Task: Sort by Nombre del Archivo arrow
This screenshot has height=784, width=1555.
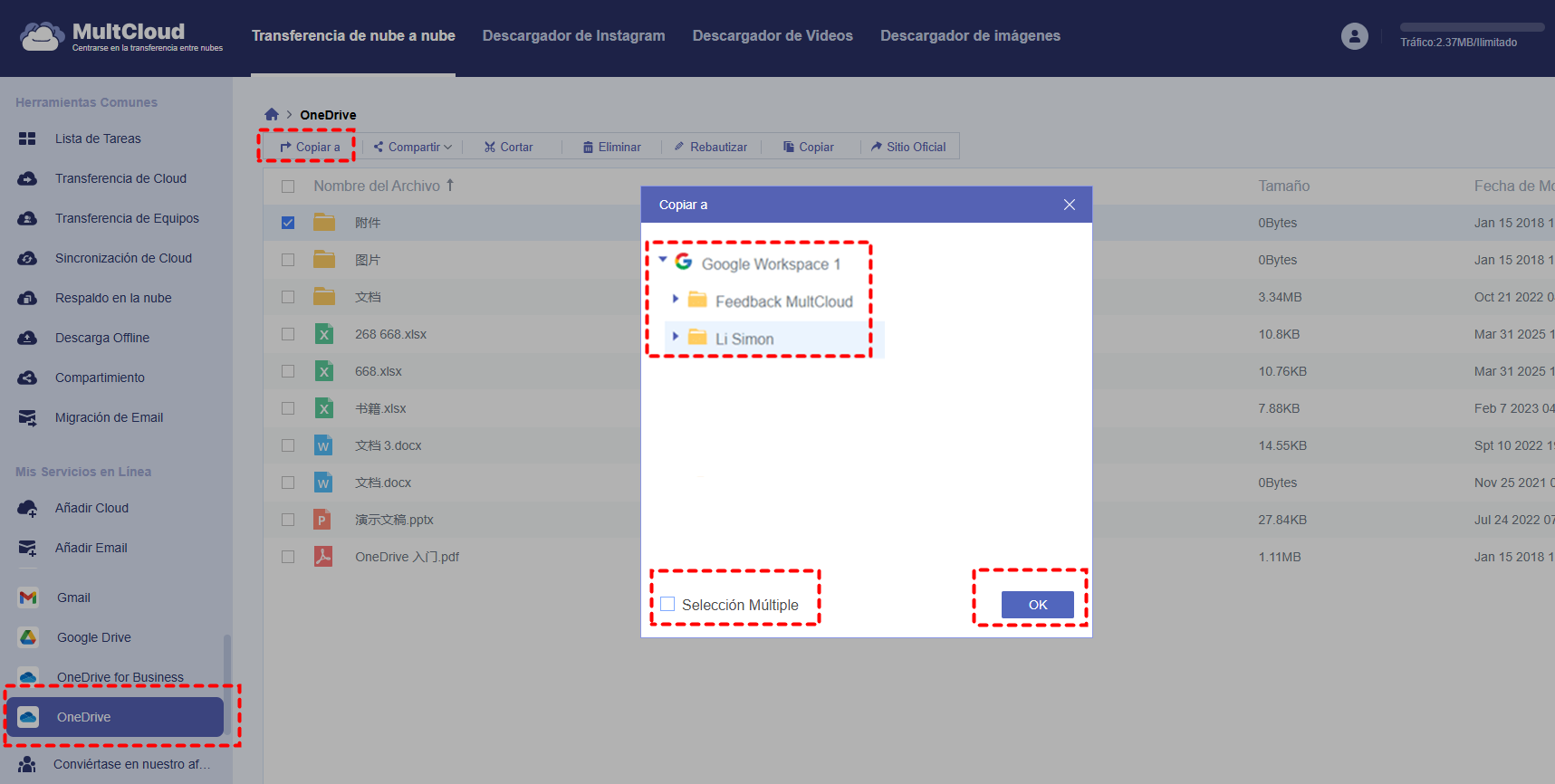Action: click(449, 185)
